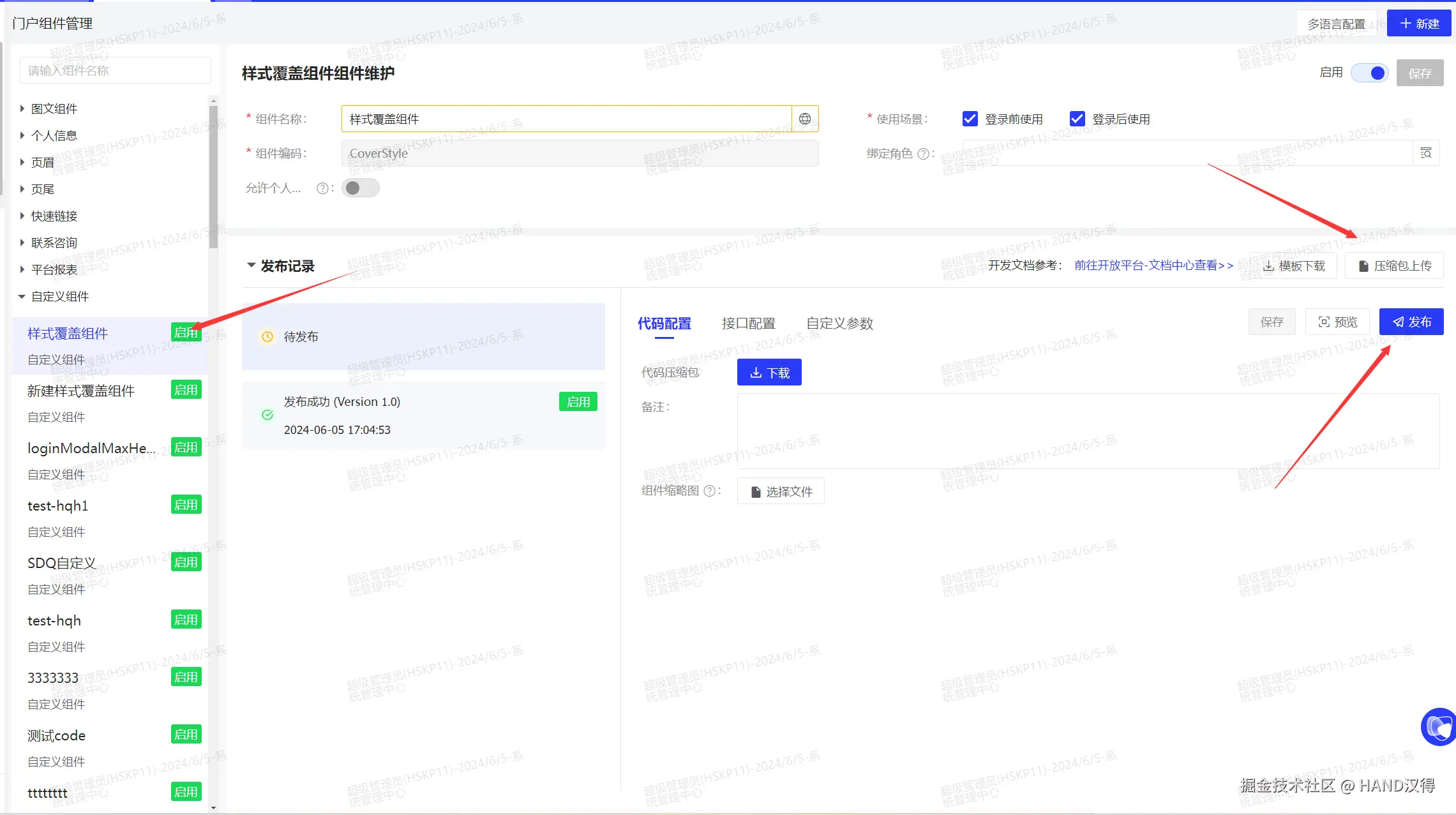Click 模板下载 download button
This screenshot has height=815, width=1456.
[x=1293, y=266]
